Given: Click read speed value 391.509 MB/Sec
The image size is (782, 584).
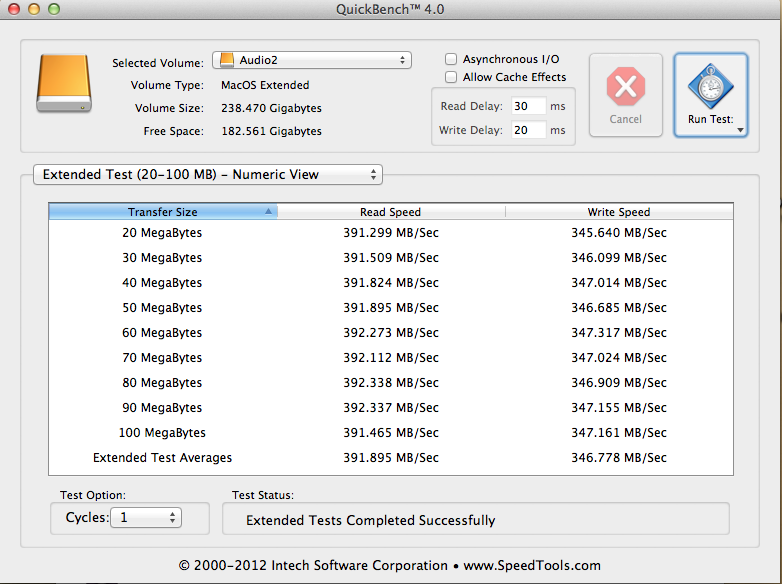Looking at the screenshot, I should tap(391, 258).
